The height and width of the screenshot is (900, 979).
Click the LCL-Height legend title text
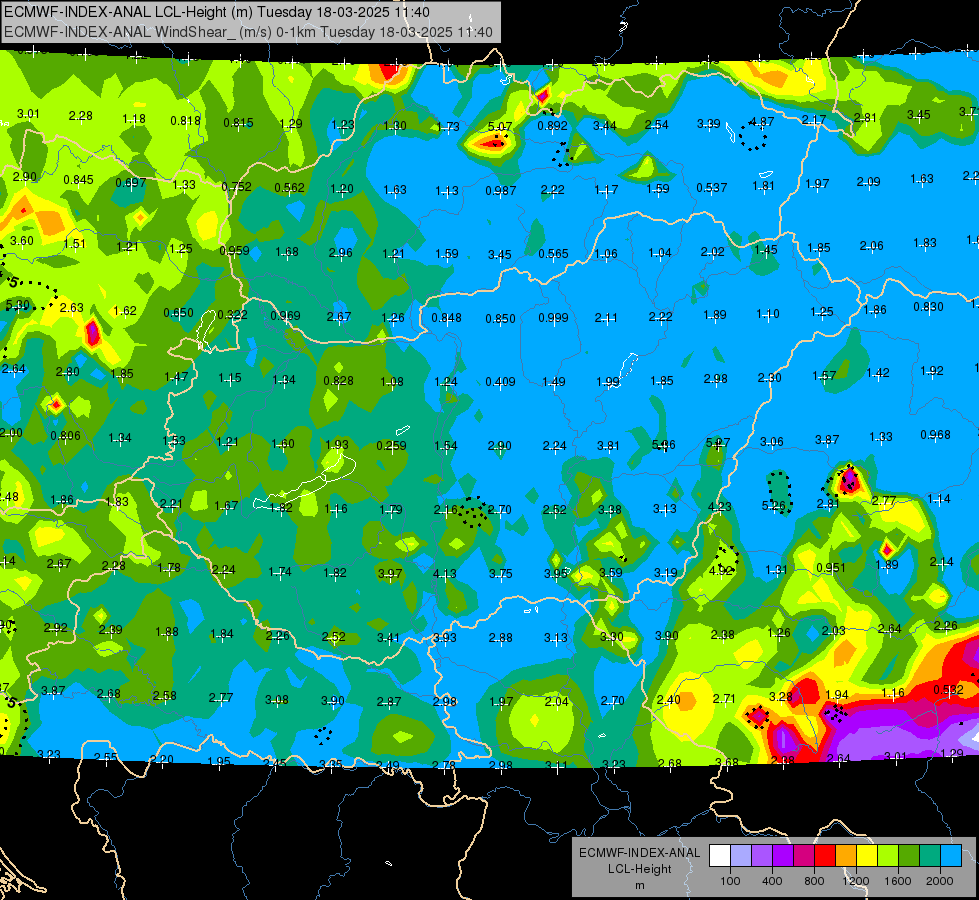tap(639, 869)
